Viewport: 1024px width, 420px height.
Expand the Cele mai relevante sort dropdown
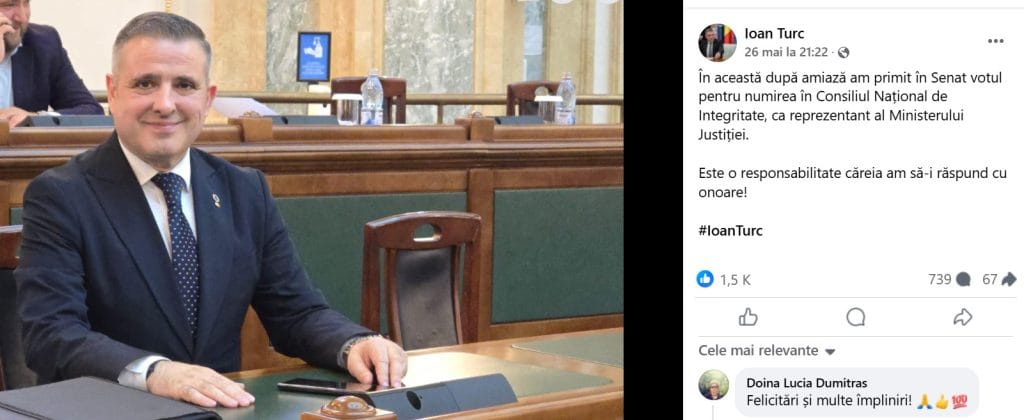pos(767,351)
